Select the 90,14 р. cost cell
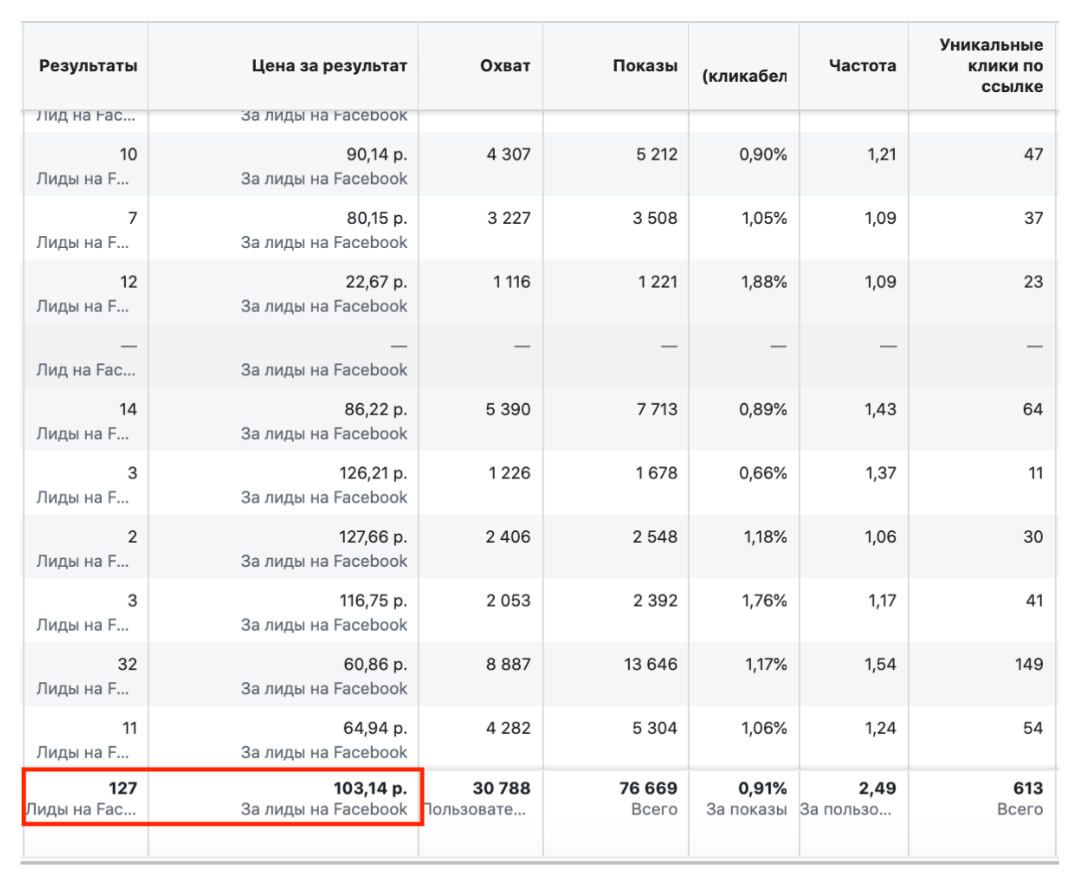1079x885 pixels. 376,155
